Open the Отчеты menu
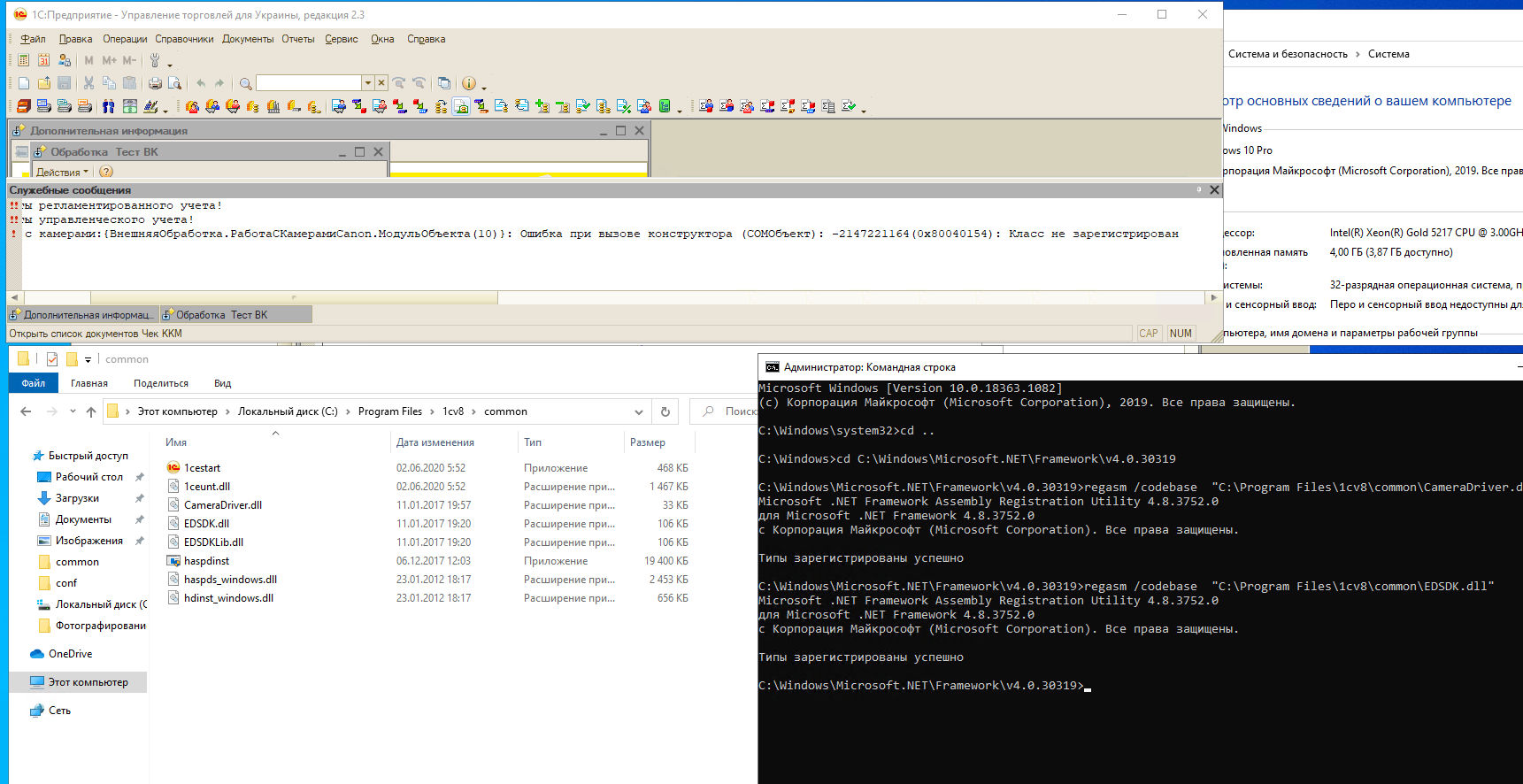 point(298,39)
